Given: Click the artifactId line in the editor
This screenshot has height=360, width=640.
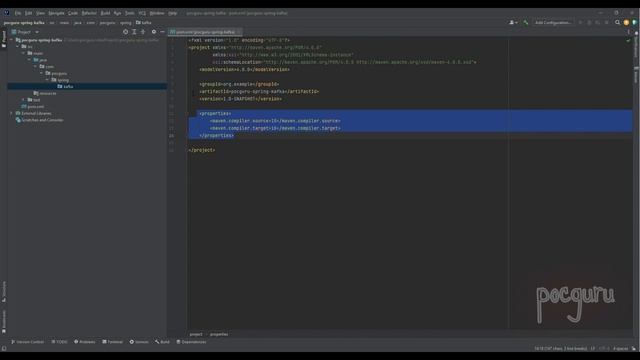Looking at the screenshot, I should (x=259, y=91).
